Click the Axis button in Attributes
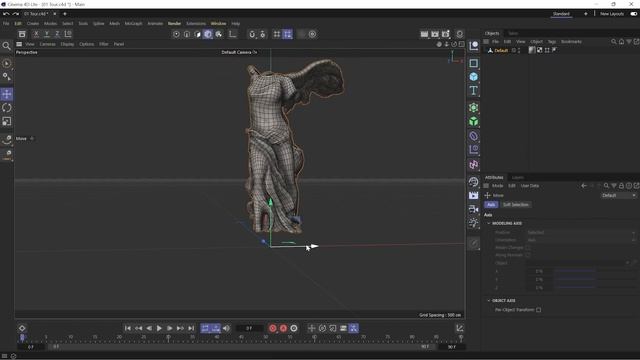 click(491, 204)
